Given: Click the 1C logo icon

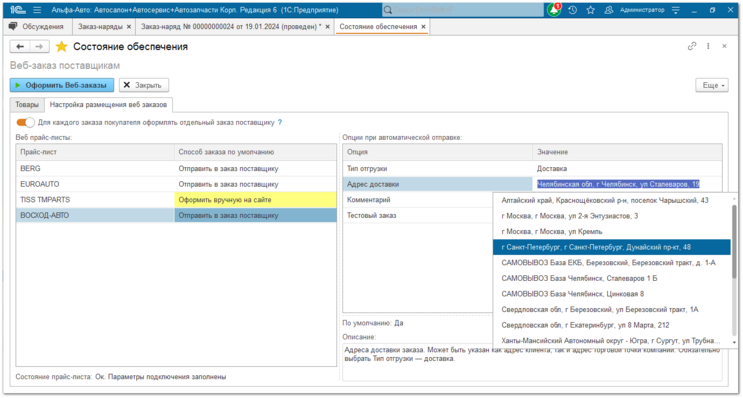Looking at the screenshot, I should [x=18, y=10].
